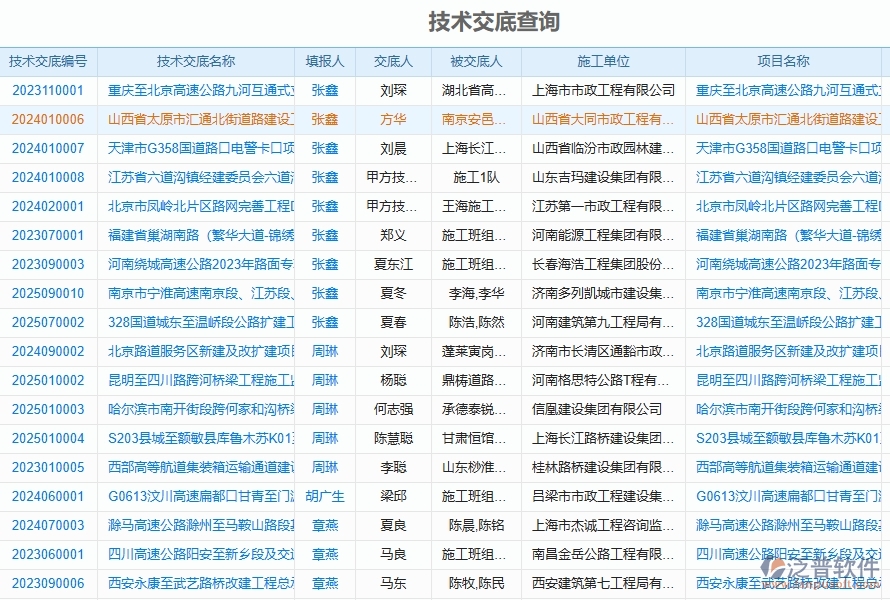Viewport: 890px width, 600px height.
Task: Open disclosure 四川高速公路阳安至新乡段及交 name
Action: click(x=196, y=554)
